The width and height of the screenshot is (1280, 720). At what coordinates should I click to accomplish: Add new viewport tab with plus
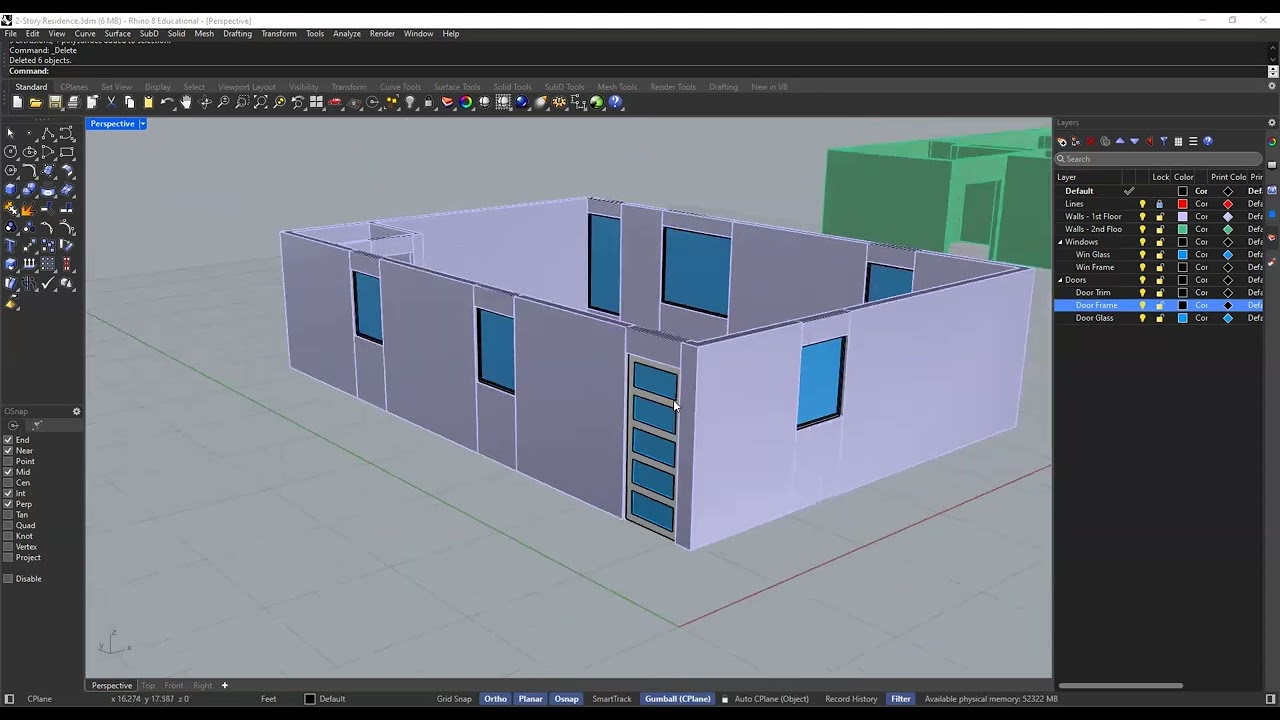pyautogui.click(x=224, y=686)
